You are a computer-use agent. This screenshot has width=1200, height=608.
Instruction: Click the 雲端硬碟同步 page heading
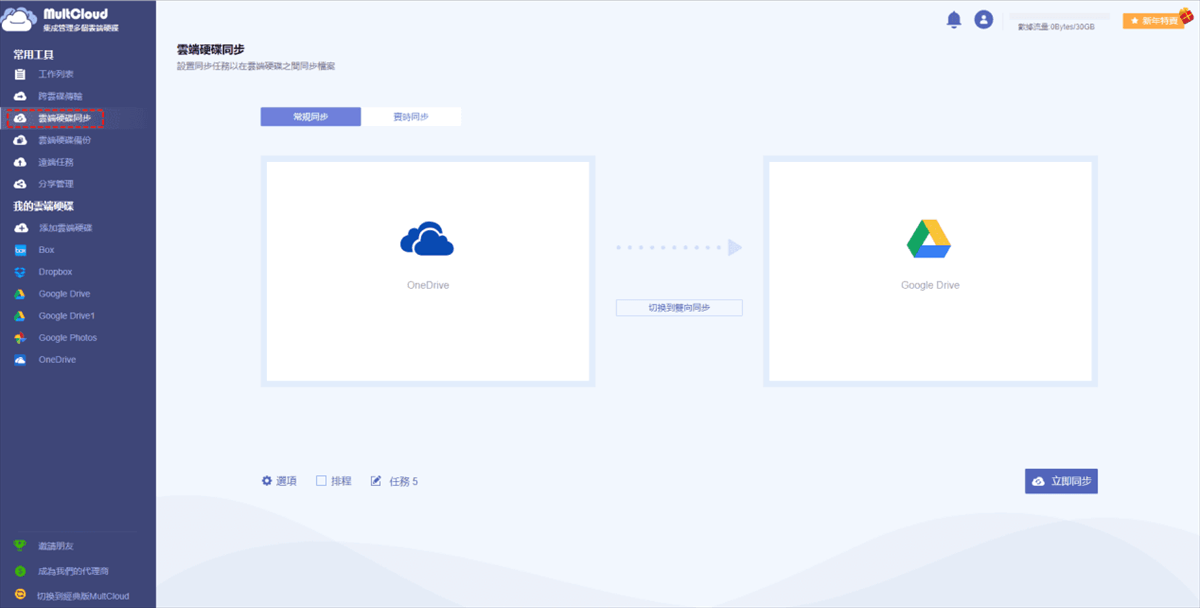[211, 49]
